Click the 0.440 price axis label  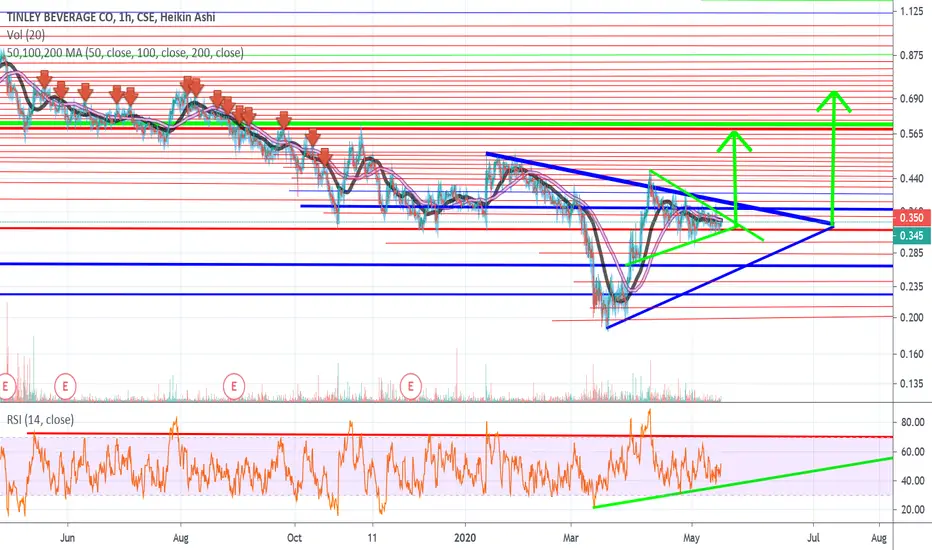click(x=911, y=178)
